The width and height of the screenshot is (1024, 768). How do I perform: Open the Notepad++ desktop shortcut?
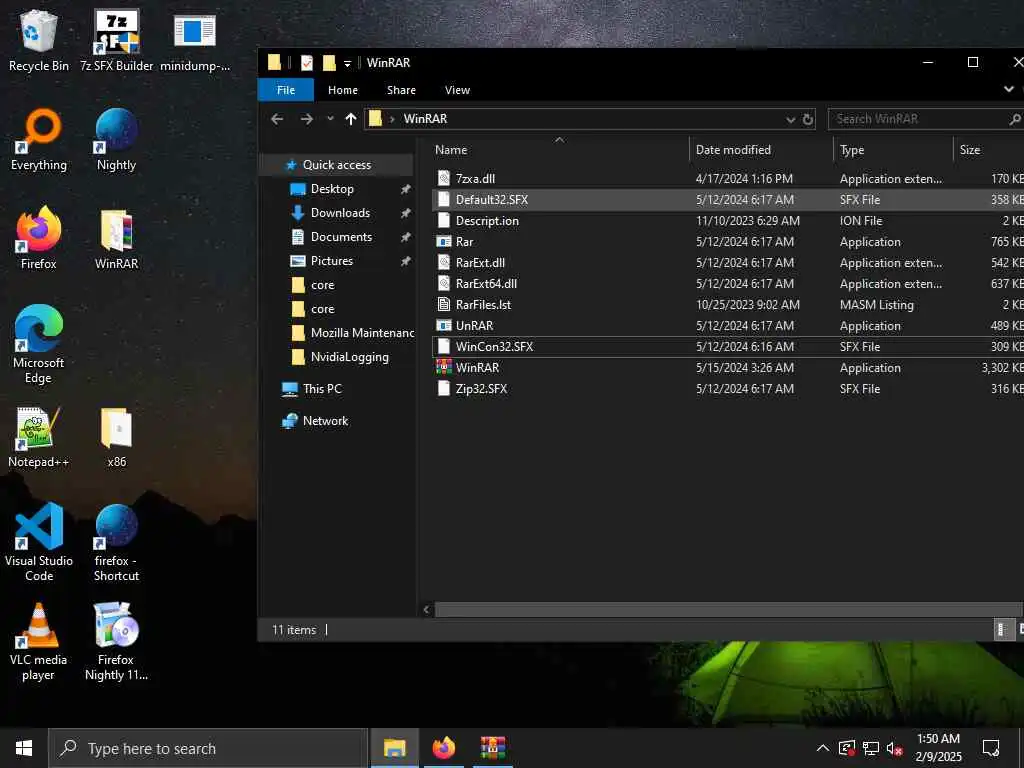[39, 437]
